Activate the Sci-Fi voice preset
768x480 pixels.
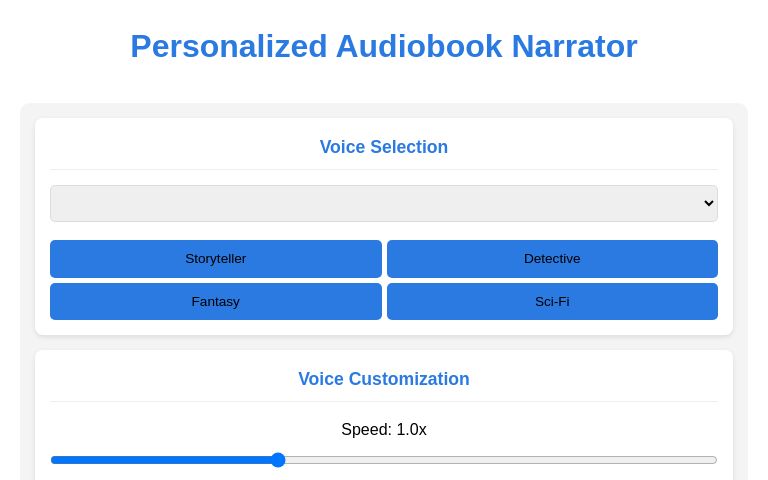pos(552,301)
